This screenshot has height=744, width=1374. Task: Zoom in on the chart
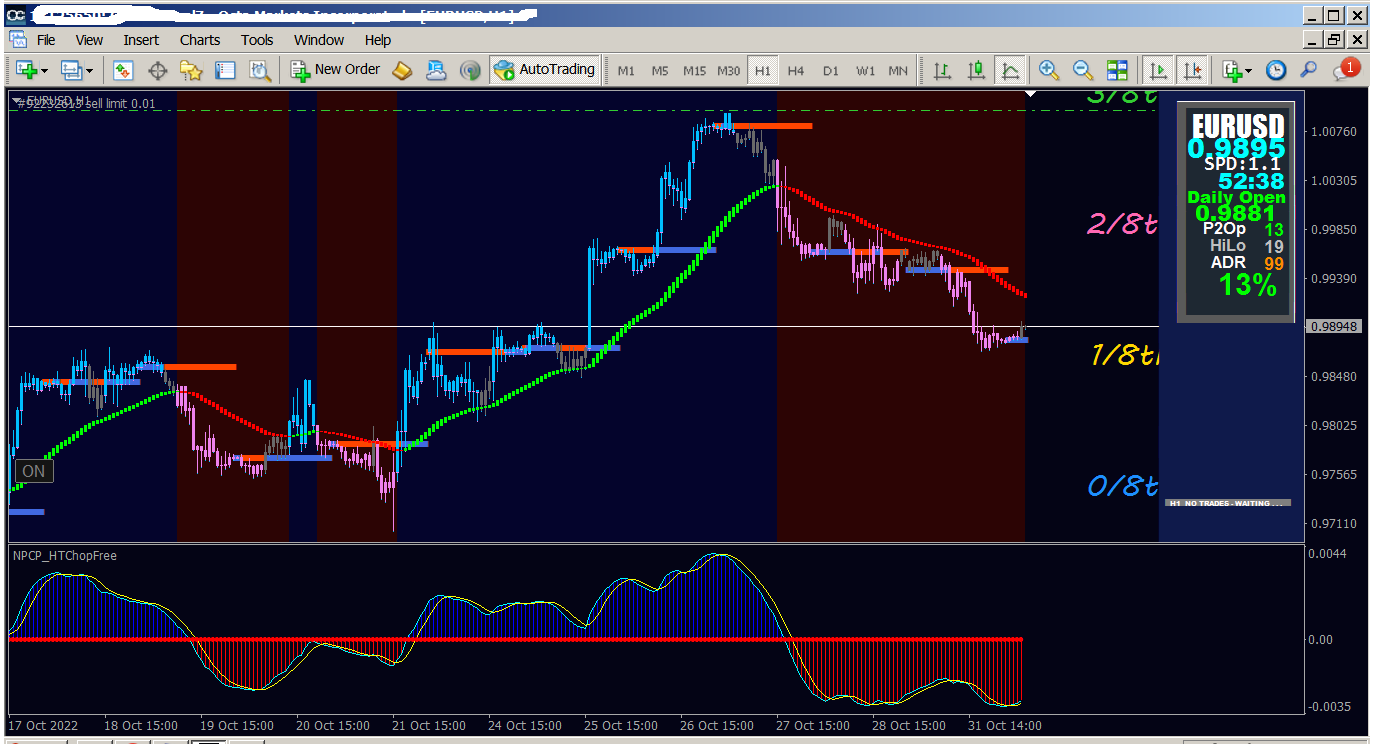pos(1049,70)
